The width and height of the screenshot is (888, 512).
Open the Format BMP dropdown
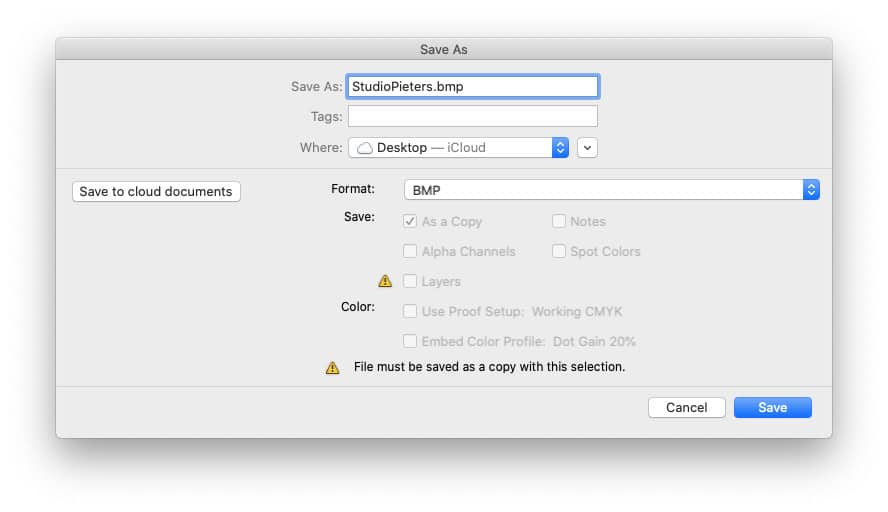pyautogui.click(x=612, y=190)
